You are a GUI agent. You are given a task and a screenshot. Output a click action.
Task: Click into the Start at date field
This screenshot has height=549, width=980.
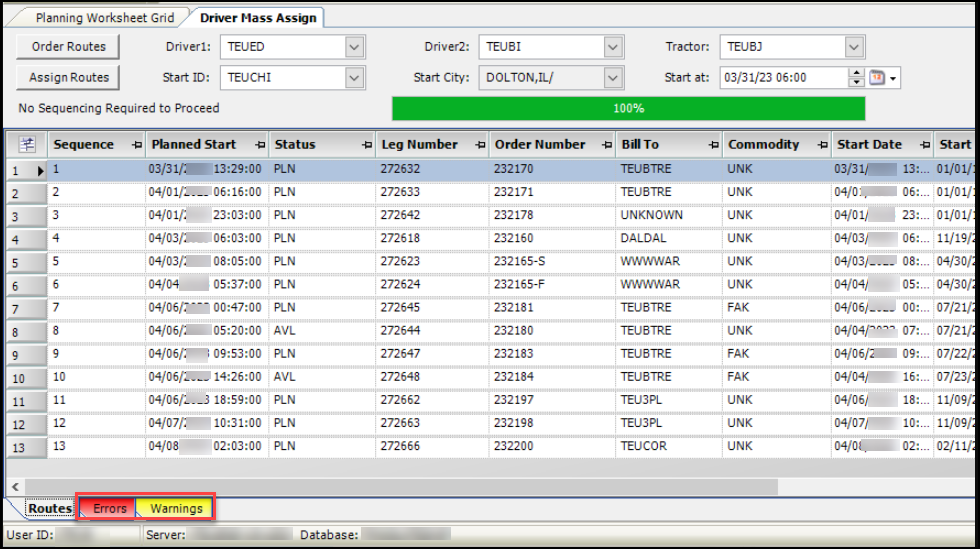784,78
